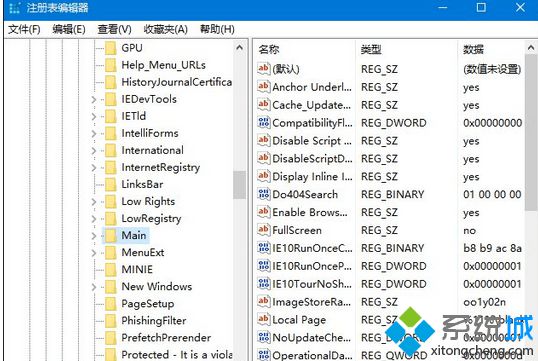This screenshot has width=538, height=361.
Task: Click the PrefetchPrerender folder icon
Action: pyautogui.click(x=110, y=338)
